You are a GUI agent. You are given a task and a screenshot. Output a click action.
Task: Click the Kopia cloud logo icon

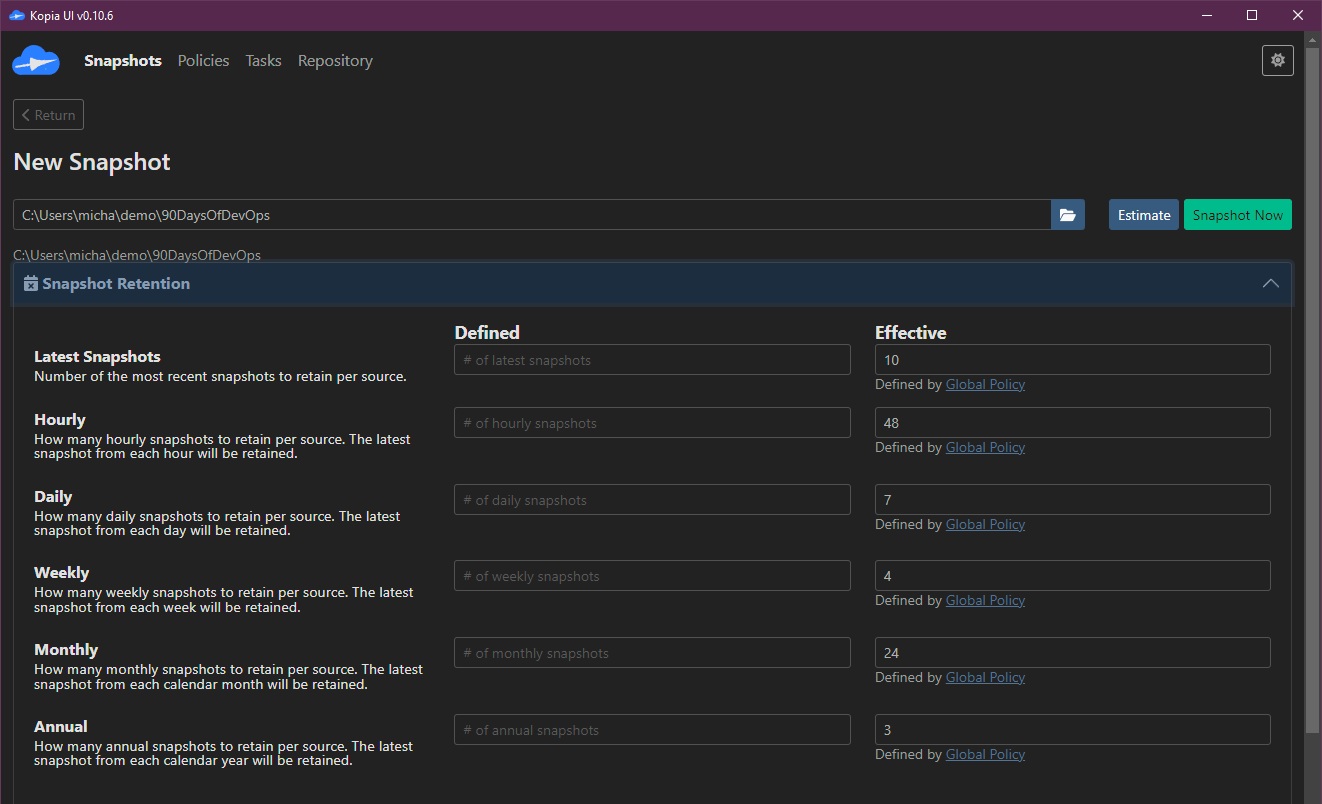pos(36,61)
